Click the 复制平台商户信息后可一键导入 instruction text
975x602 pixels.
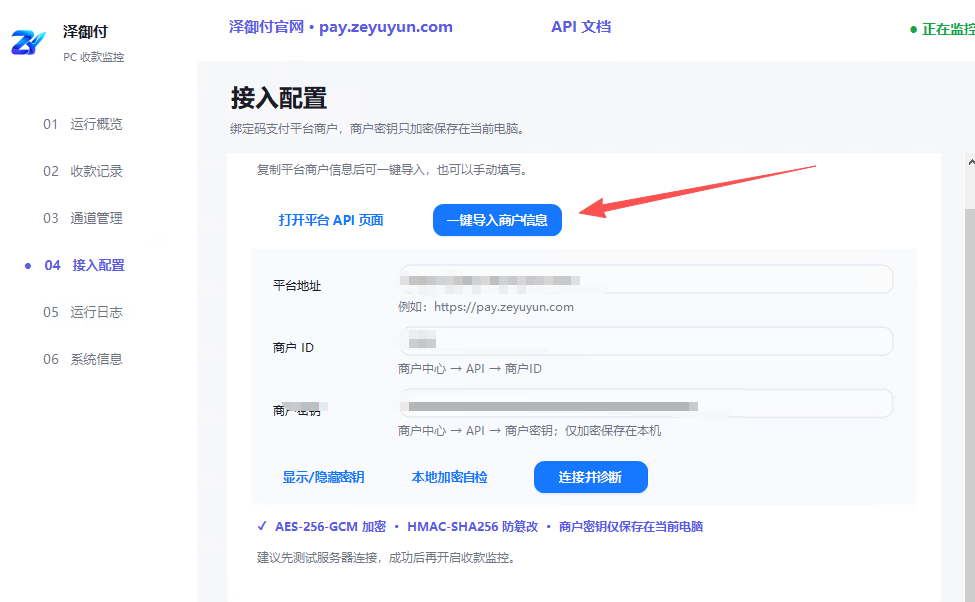click(x=392, y=170)
